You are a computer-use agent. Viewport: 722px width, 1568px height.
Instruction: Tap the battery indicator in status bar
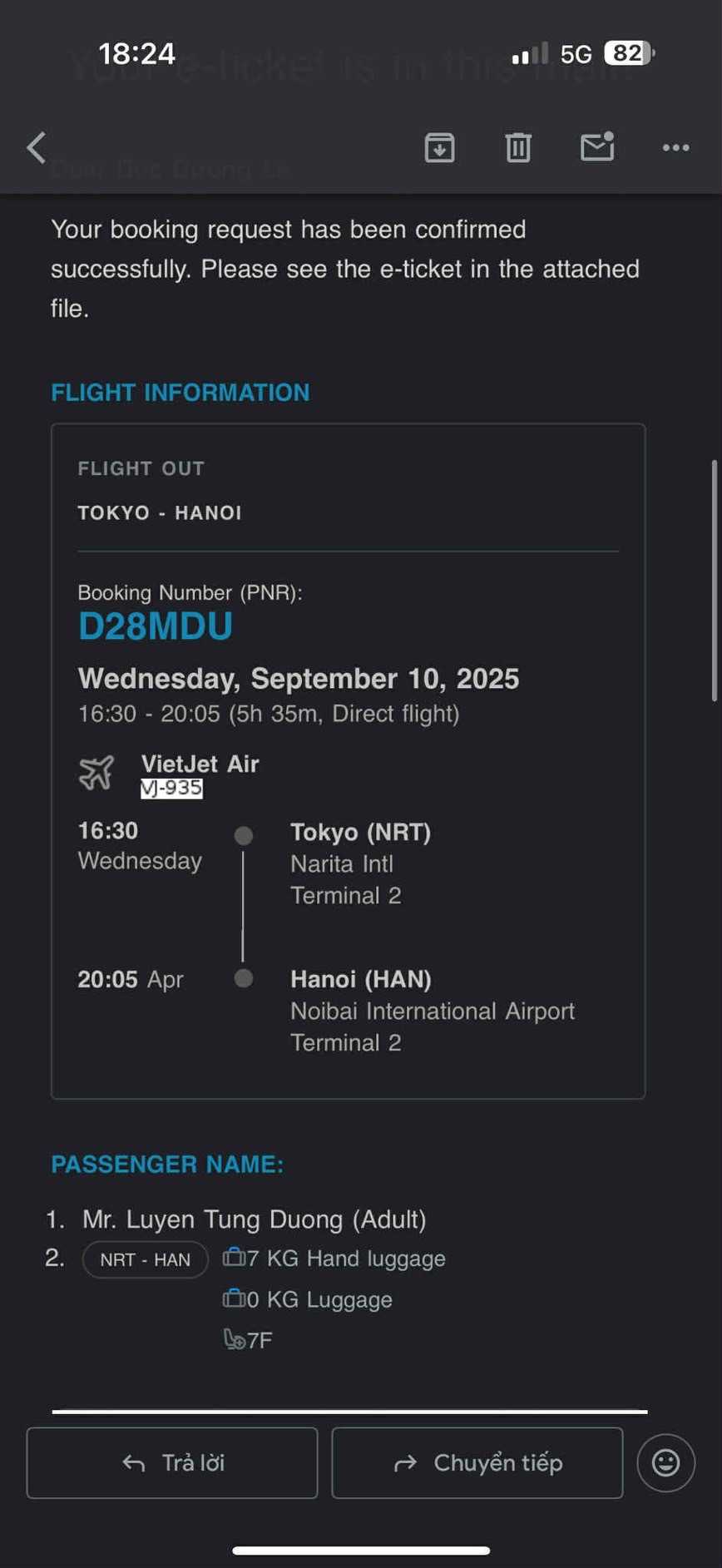629,53
